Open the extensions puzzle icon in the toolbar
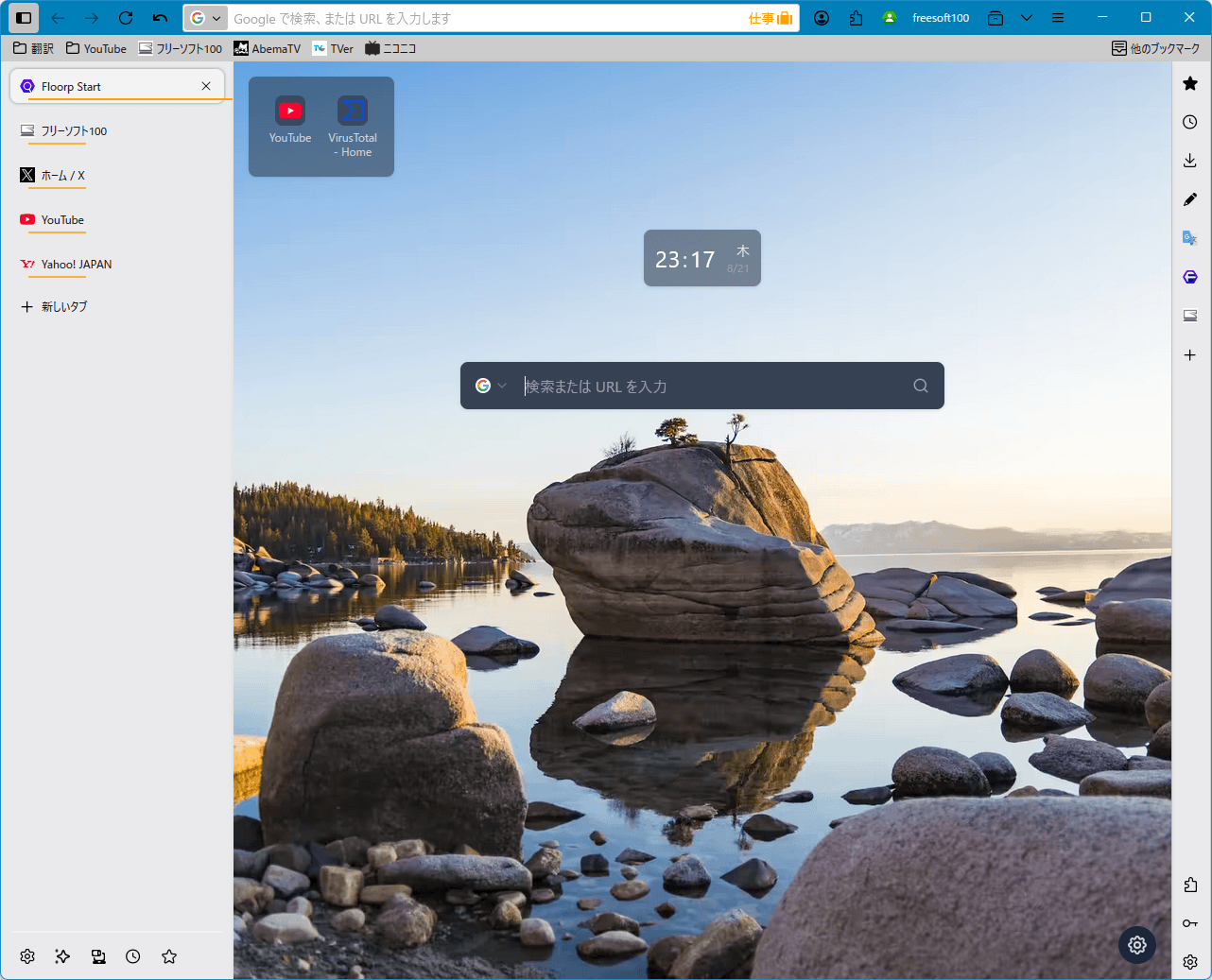This screenshot has width=1212, height=980. (856, 18)
